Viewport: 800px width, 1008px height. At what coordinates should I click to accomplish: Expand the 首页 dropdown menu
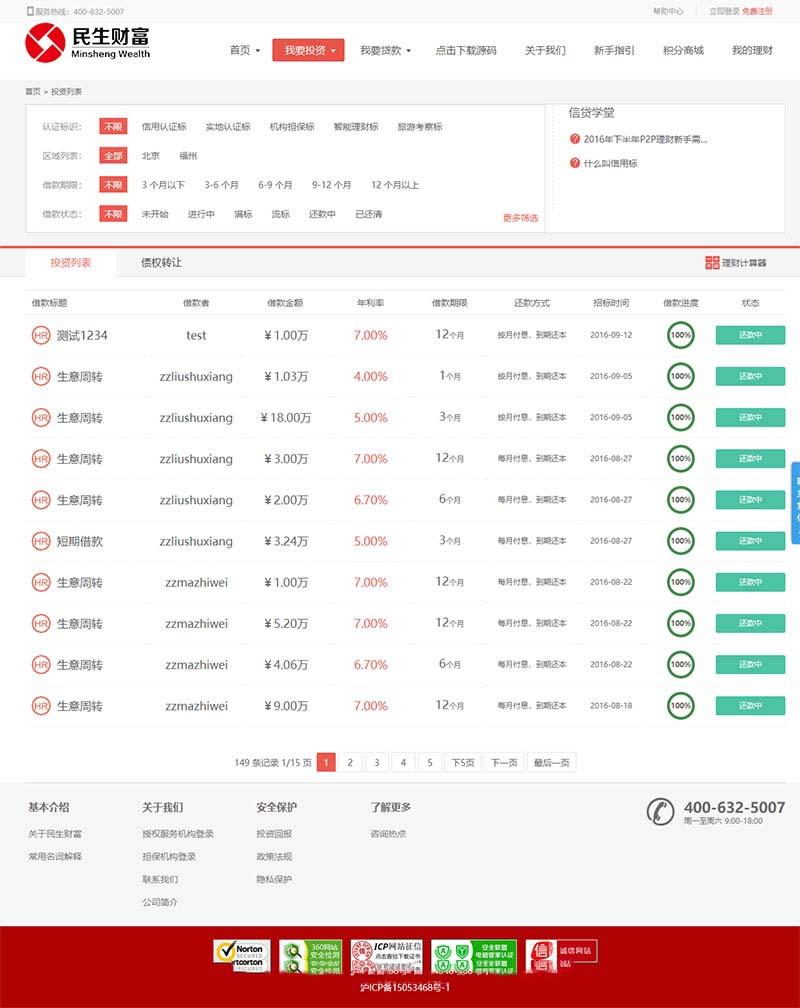(x=244, y=50)
